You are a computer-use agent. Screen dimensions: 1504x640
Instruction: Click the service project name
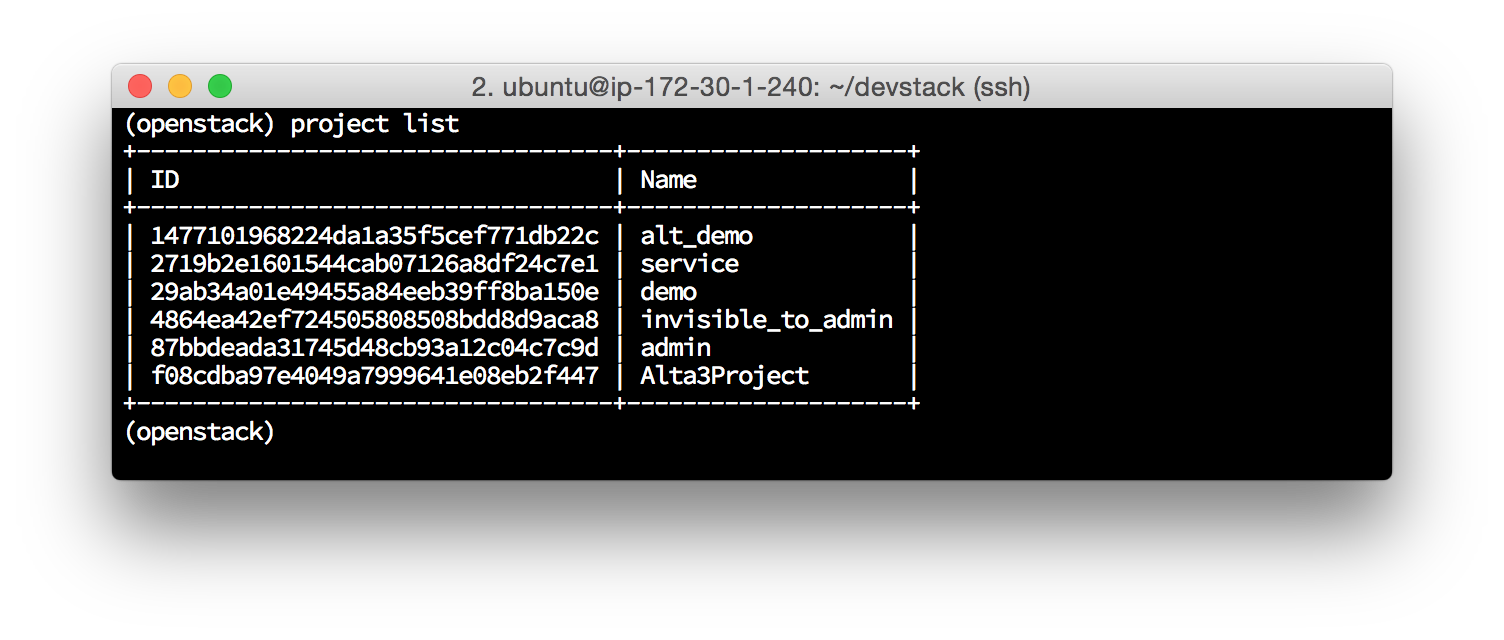pos(689,265)
